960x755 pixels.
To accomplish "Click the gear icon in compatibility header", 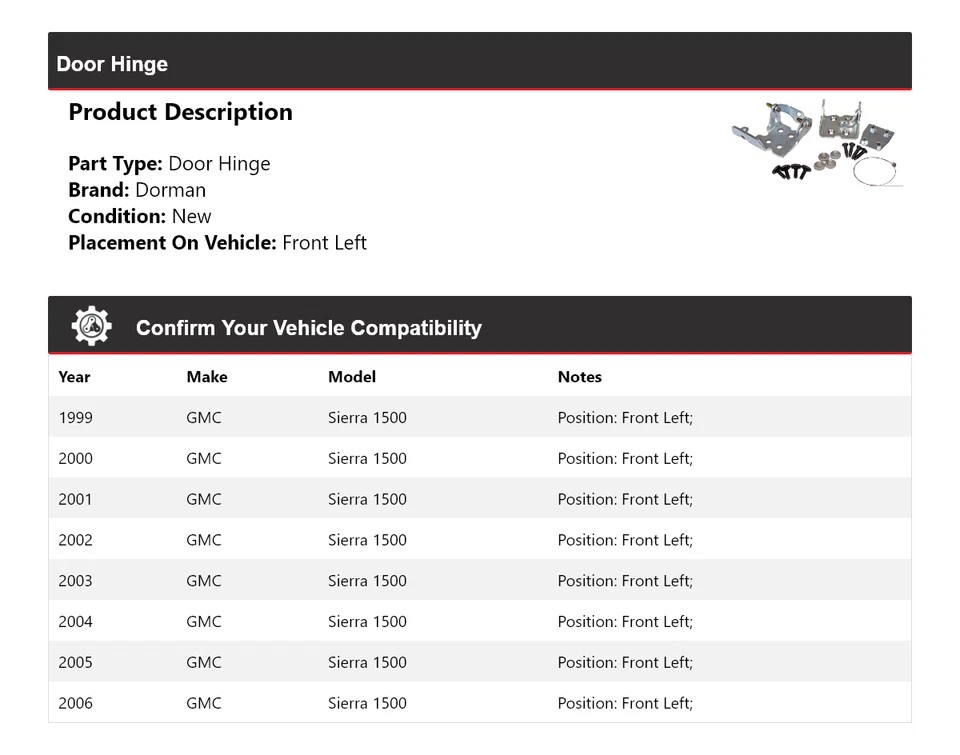I will [x=91, y=327].
